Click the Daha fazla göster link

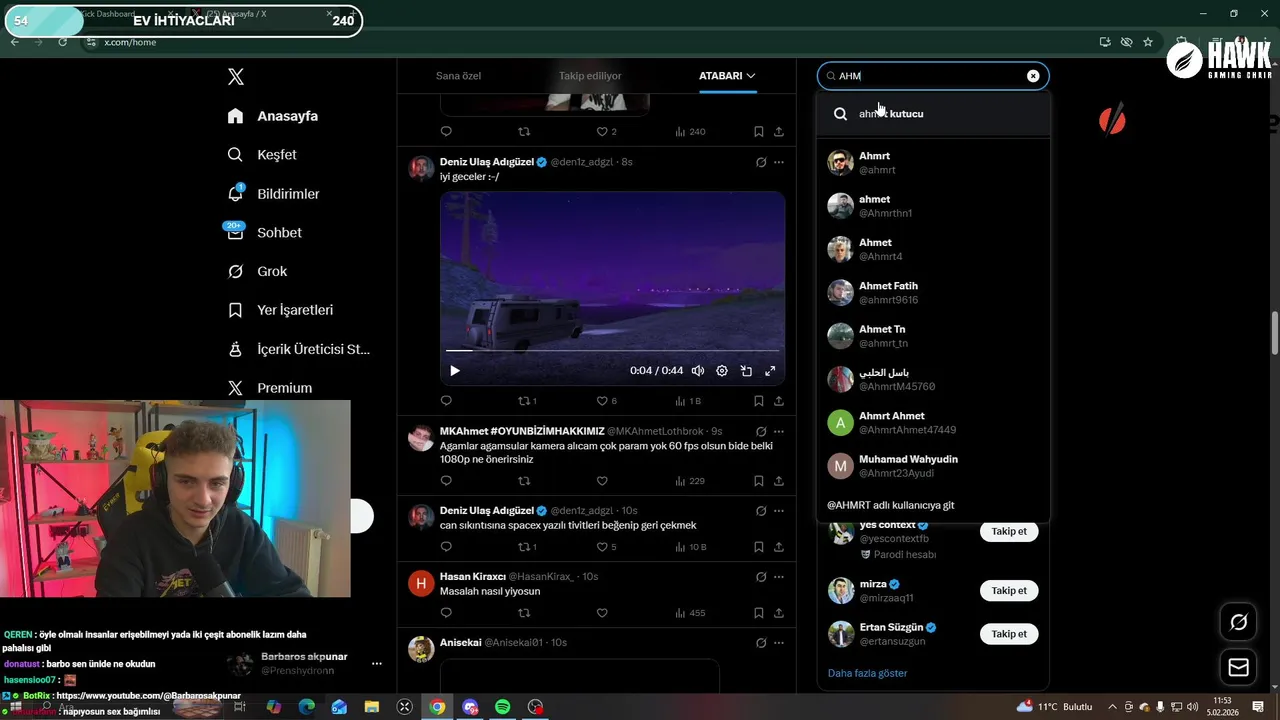[867, 673]
